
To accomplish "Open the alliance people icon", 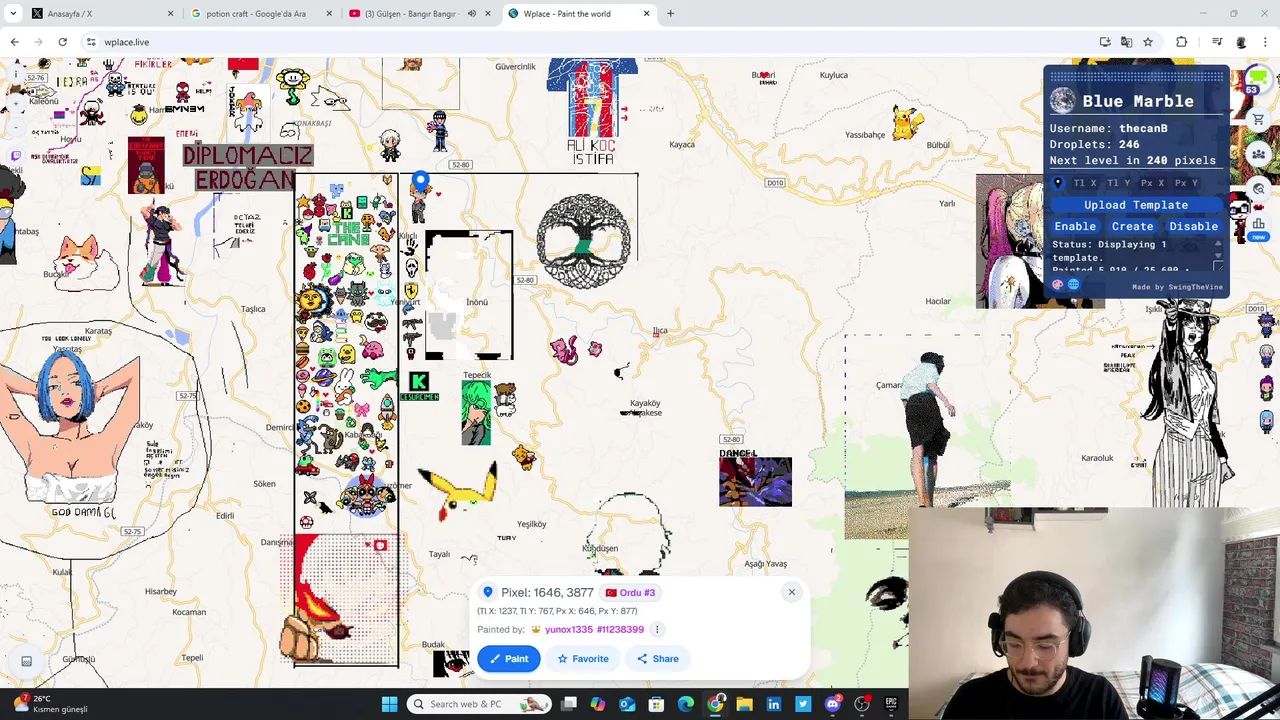I will (x=1258, y=154).
